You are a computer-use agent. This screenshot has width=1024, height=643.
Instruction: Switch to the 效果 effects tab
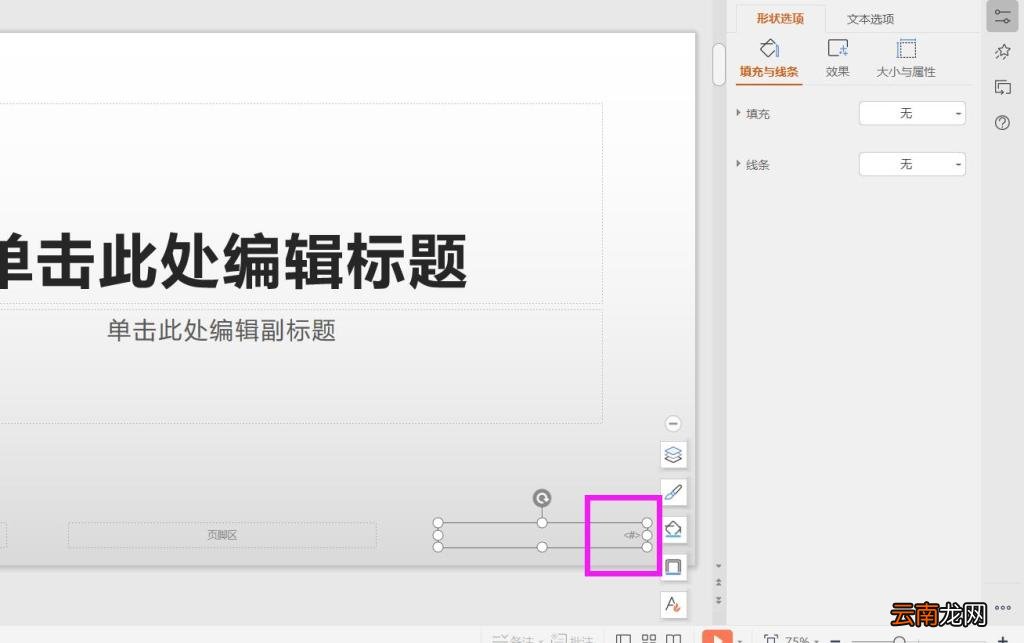point(837,57)
